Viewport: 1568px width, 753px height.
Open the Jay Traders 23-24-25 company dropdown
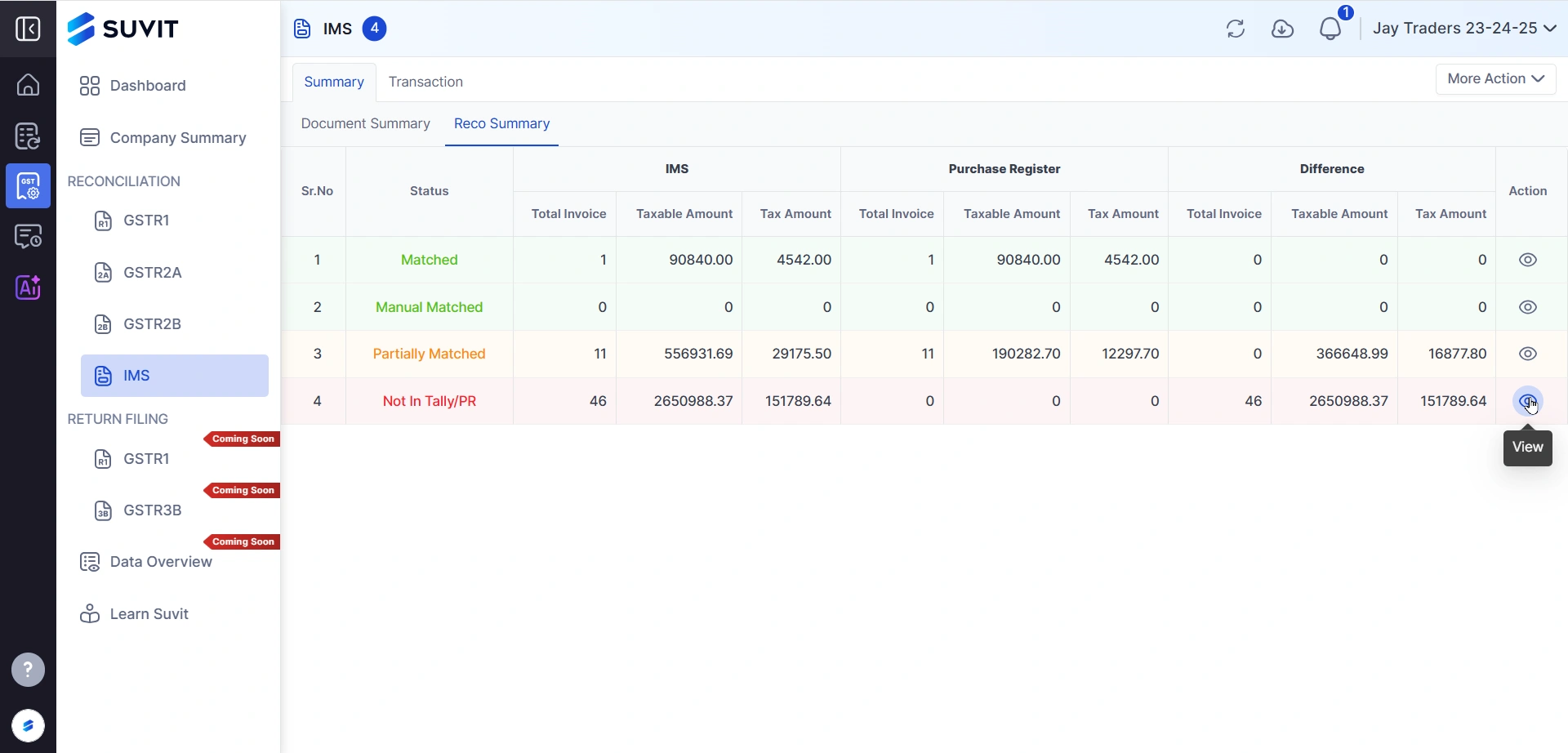point(1463,29)
